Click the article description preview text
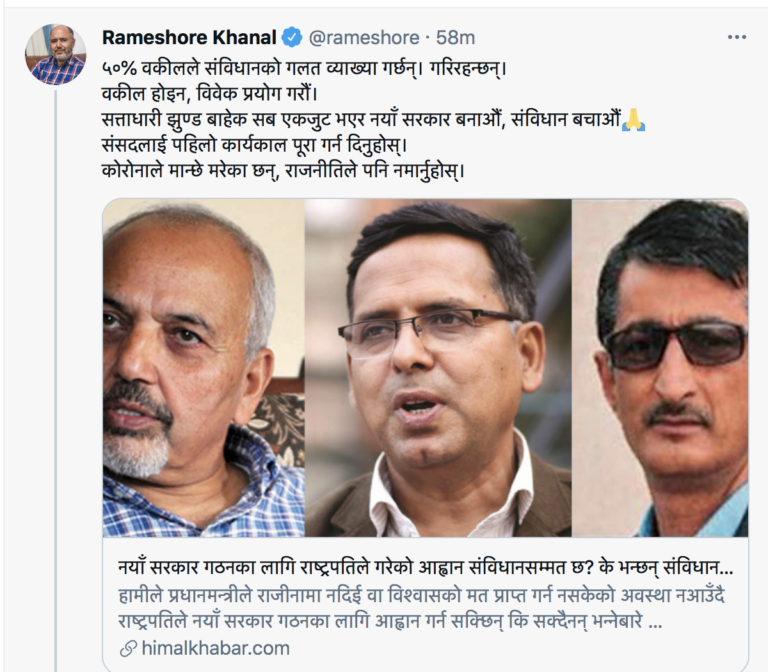 coord(421,608)
